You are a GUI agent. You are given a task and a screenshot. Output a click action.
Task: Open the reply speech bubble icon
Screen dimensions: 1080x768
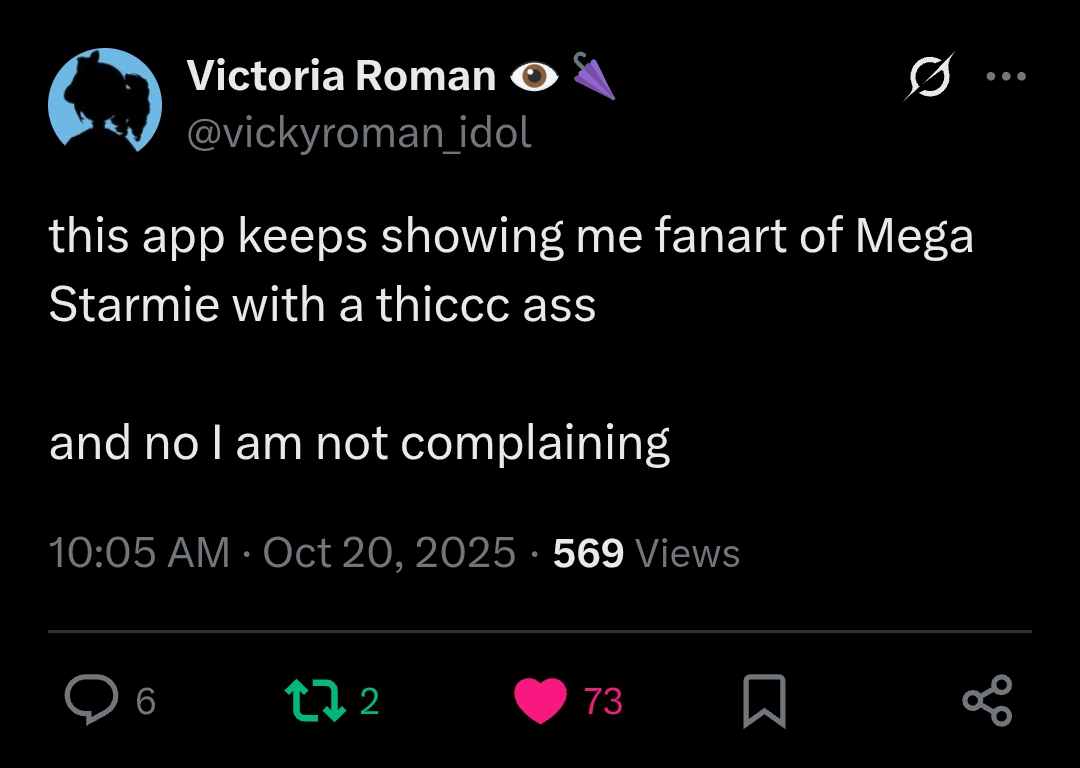(91, 699)
